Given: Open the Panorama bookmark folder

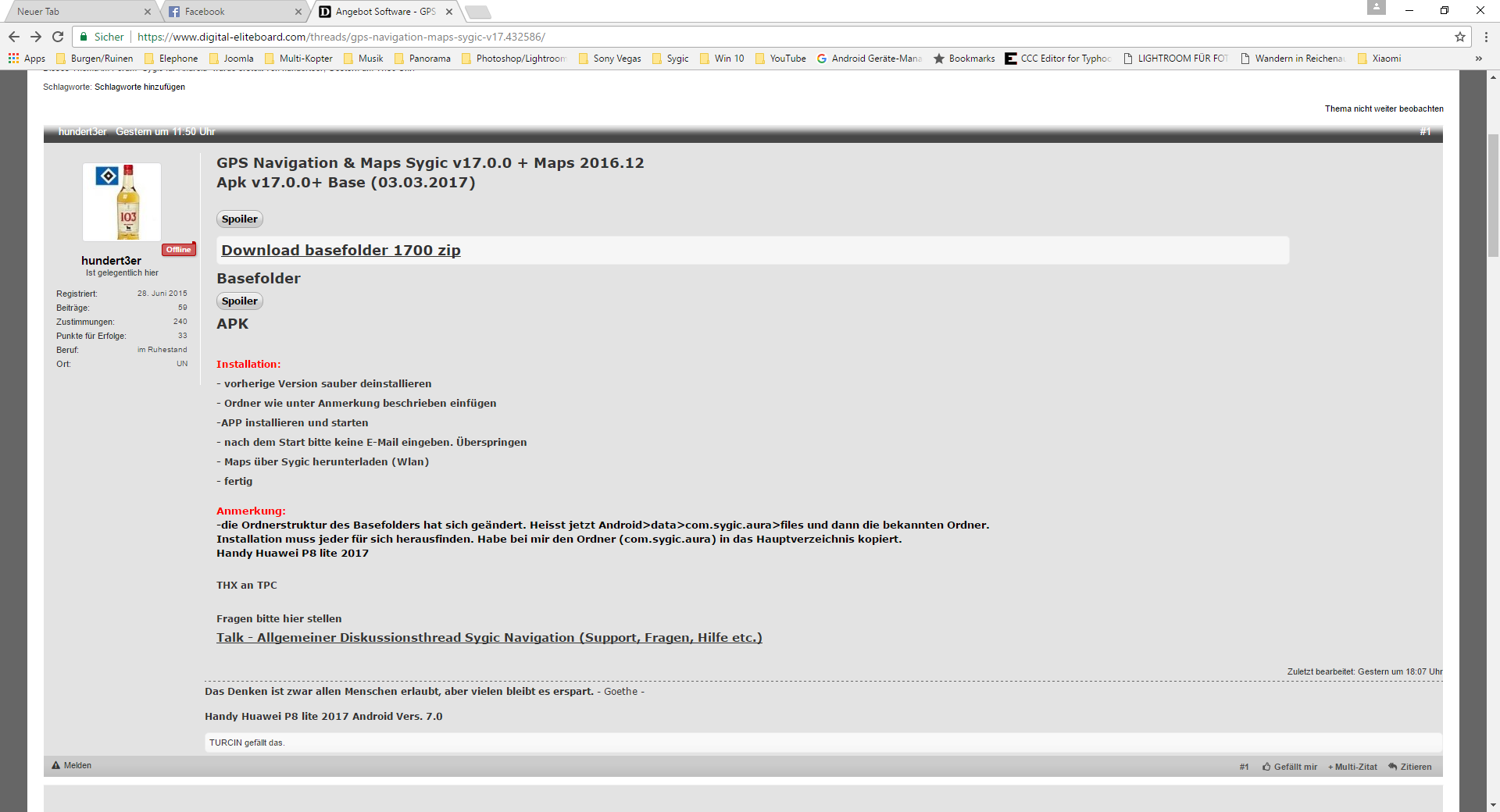Looking at the screenshot, I should (x=422, y=59).
